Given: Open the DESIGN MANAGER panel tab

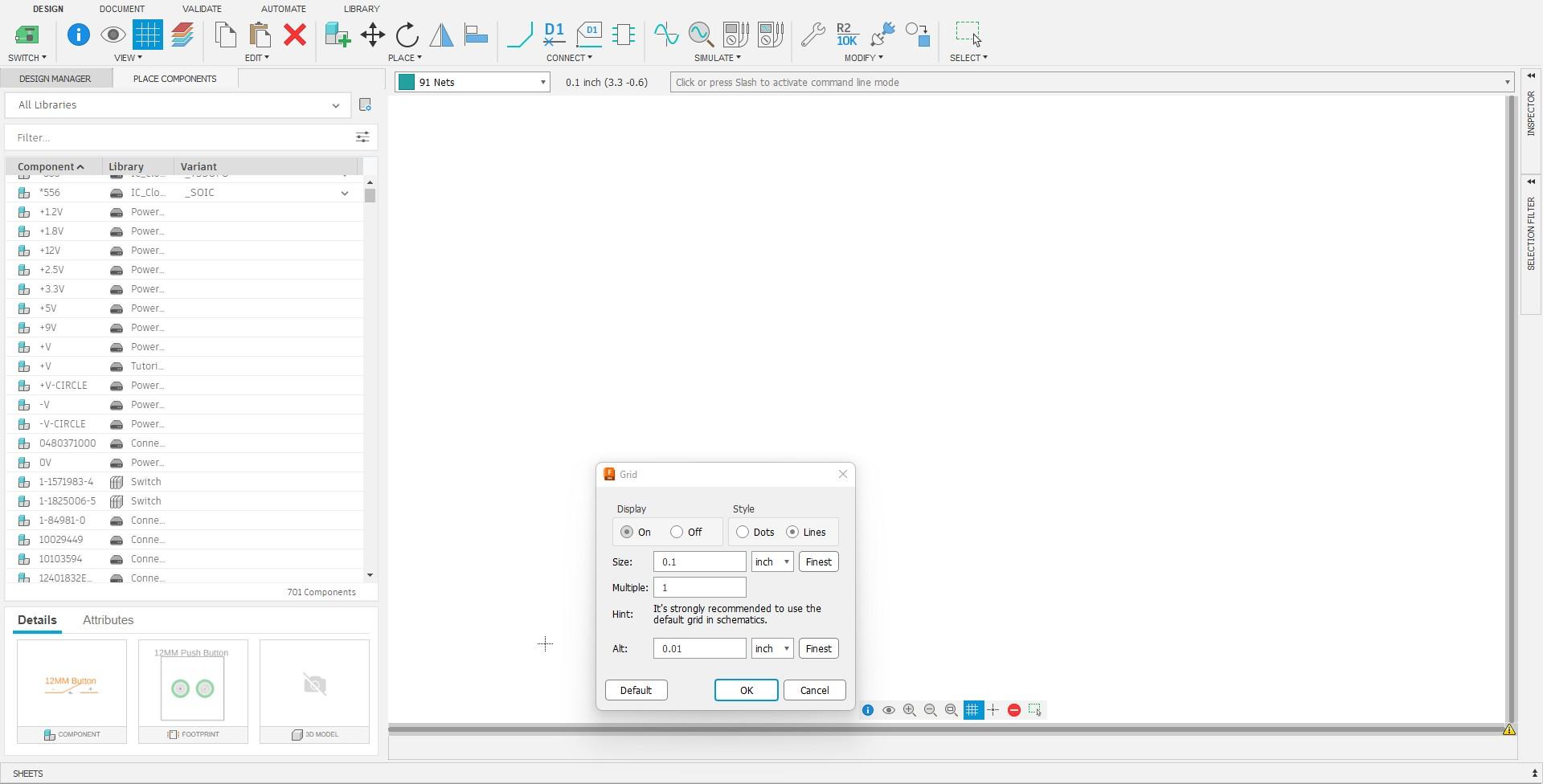Looking at the screenshot, I should point(55,79).
